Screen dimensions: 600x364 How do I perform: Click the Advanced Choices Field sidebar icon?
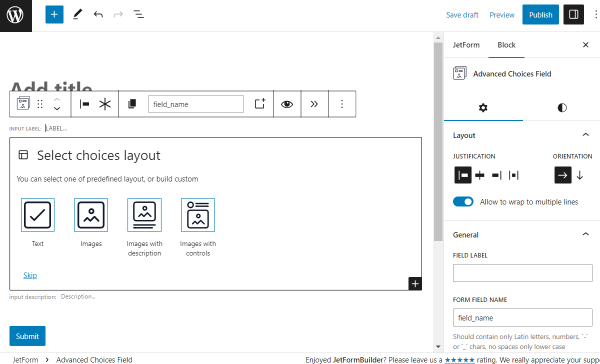pos(460,73)
